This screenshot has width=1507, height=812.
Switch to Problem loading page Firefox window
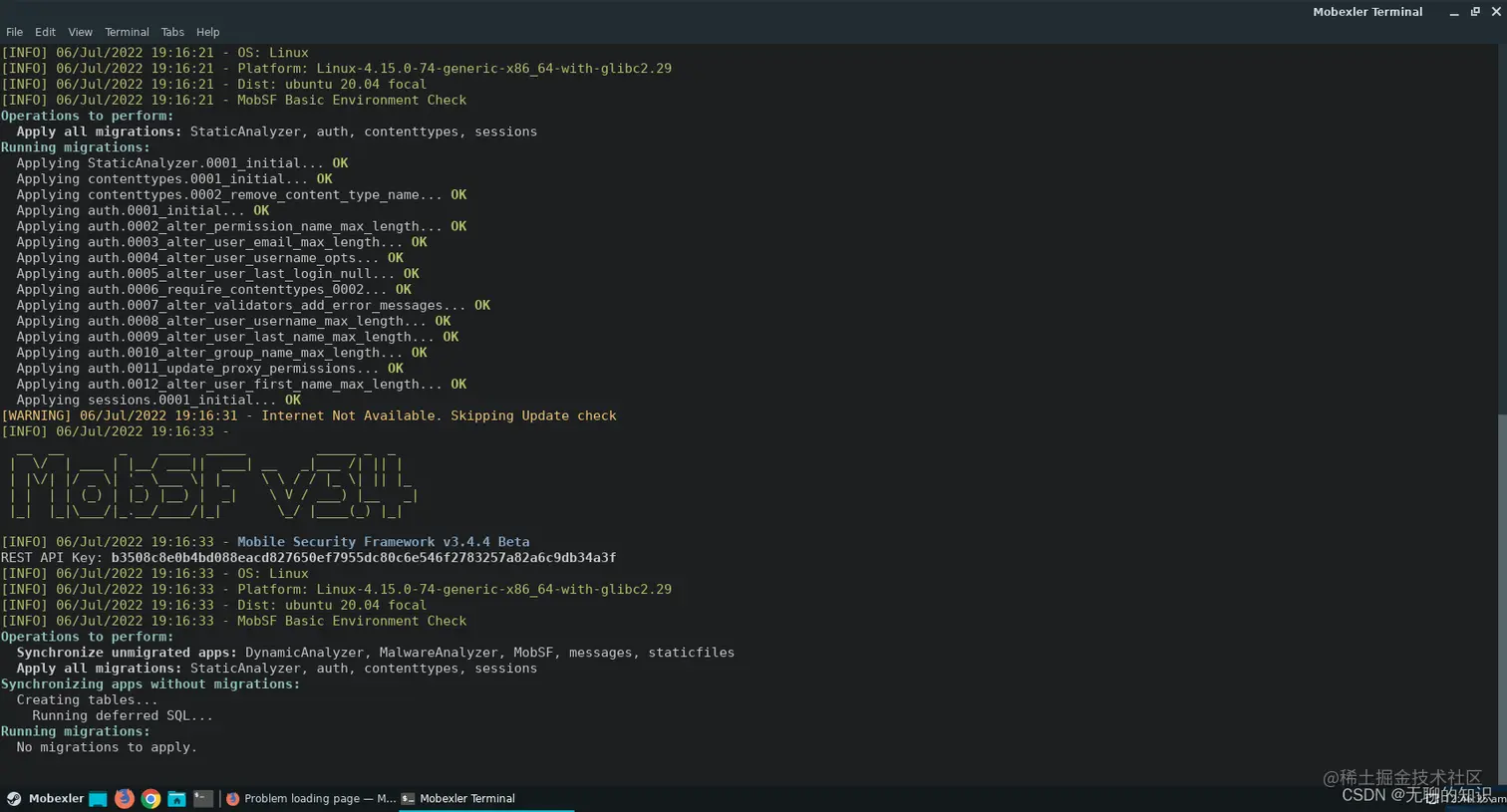(x=311, y=798)
